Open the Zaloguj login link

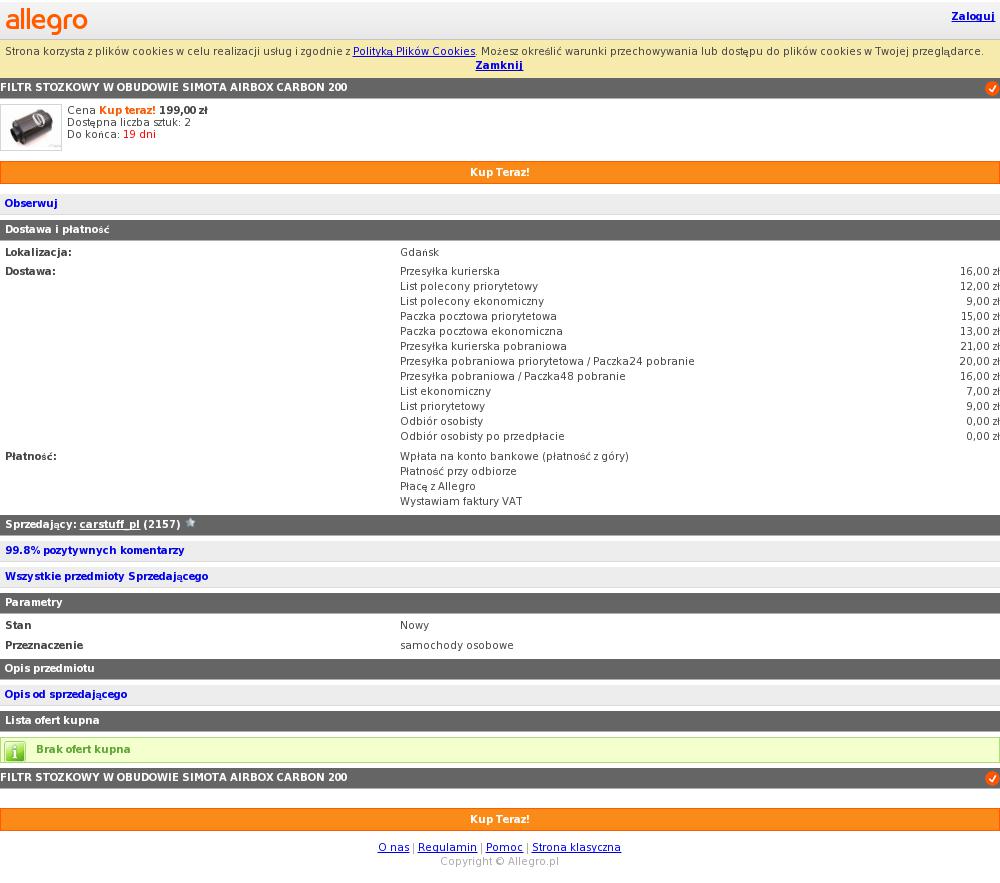pos(973,16)
